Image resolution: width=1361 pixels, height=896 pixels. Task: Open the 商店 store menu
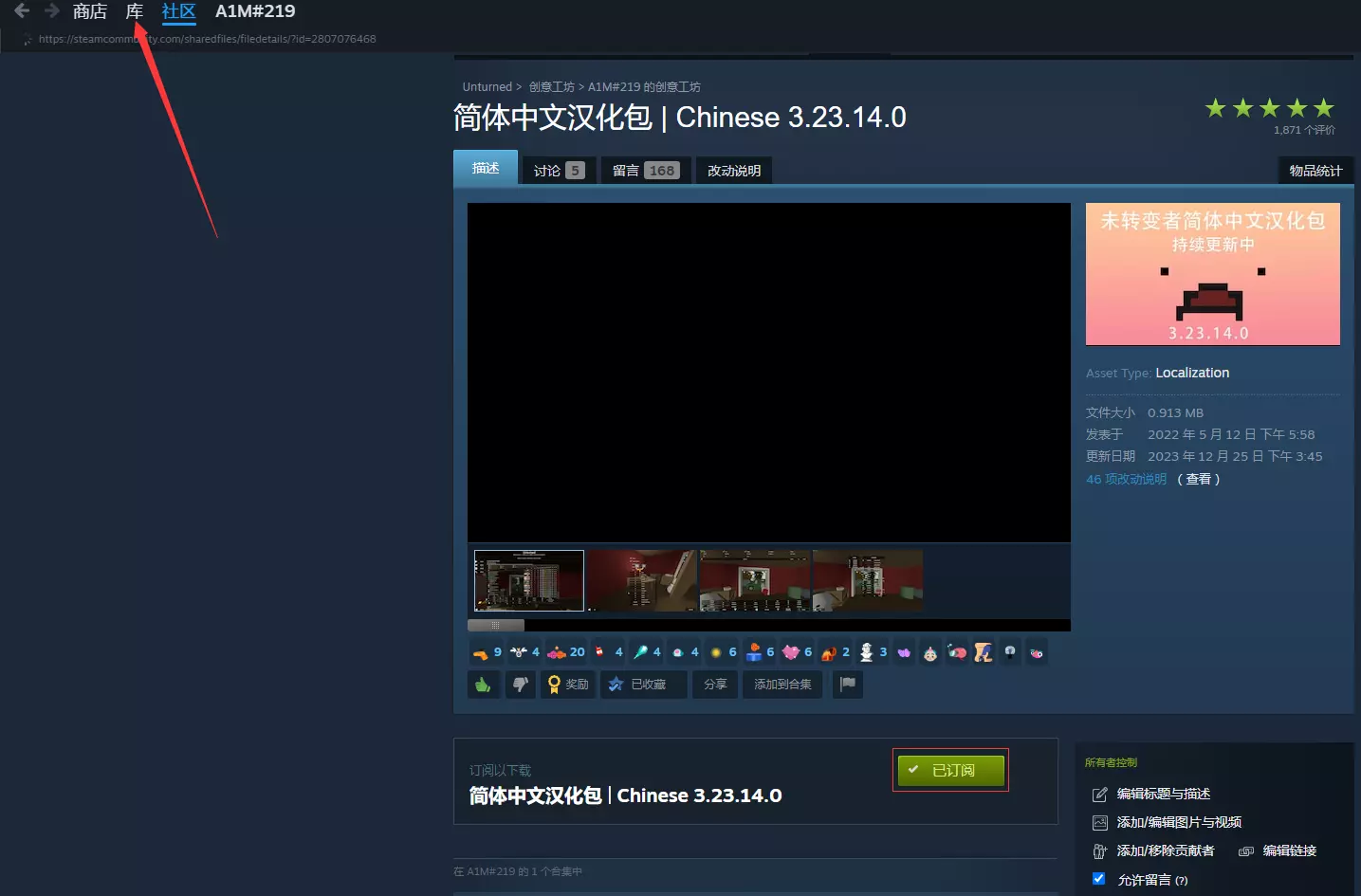click(90, 11)
